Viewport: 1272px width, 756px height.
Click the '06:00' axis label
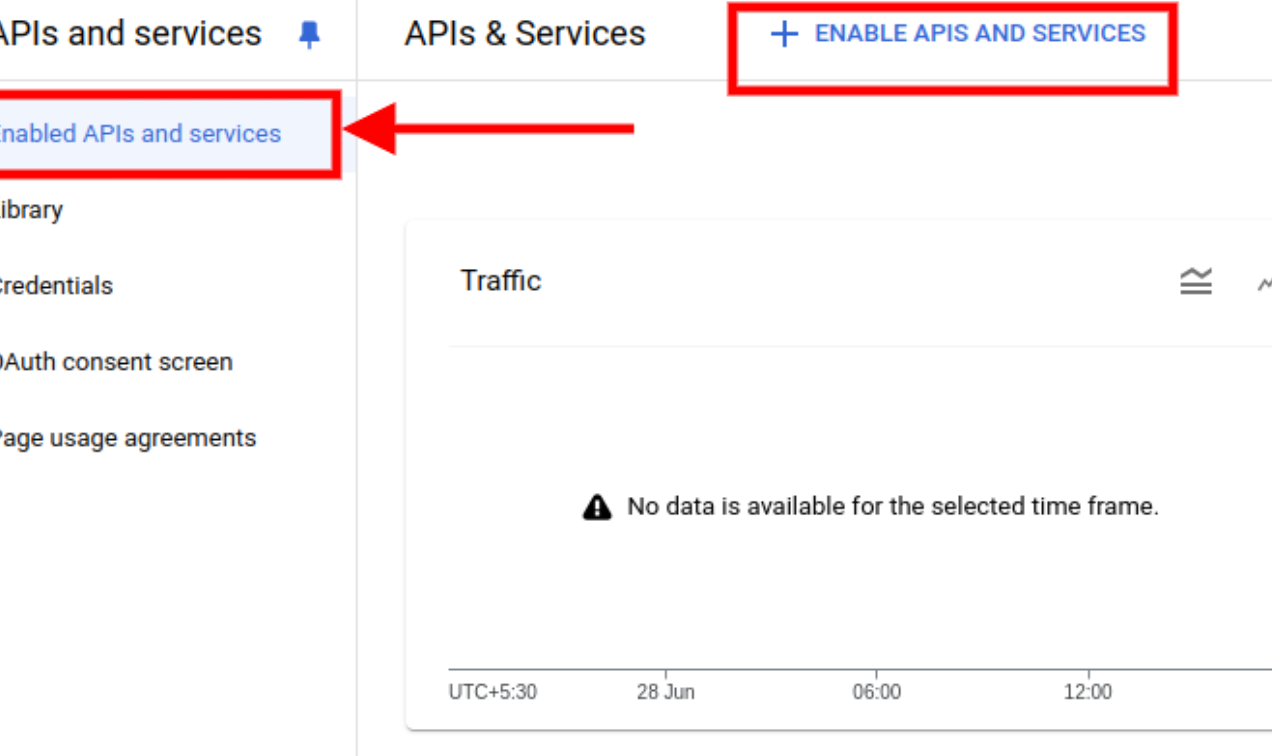click(x=877, y=692)
